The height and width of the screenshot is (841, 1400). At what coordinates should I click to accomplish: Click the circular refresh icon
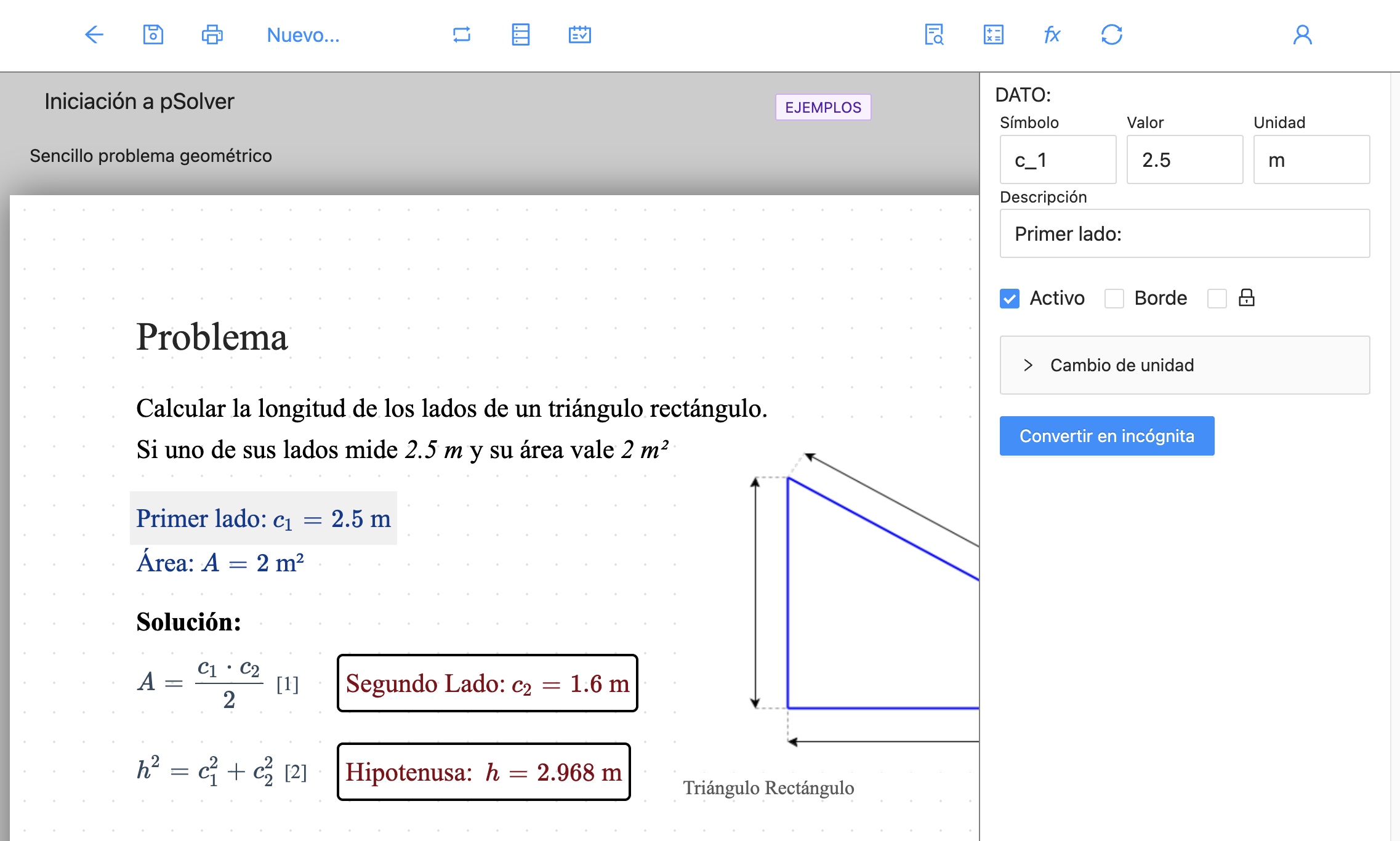1112,34
